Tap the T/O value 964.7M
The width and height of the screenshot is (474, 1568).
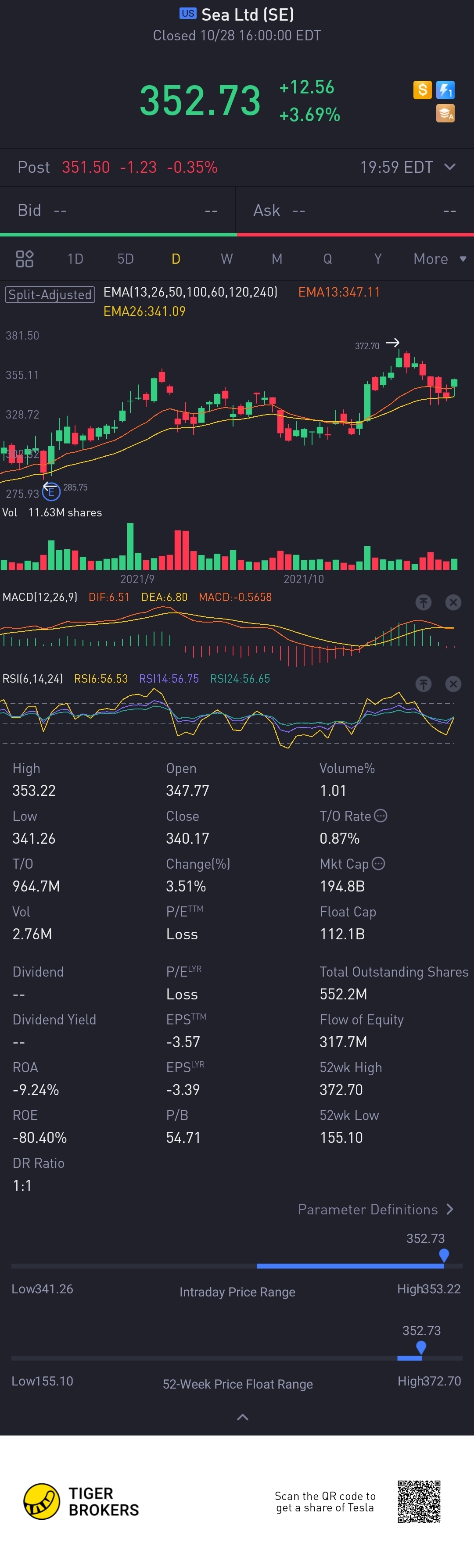pos(36,886)
